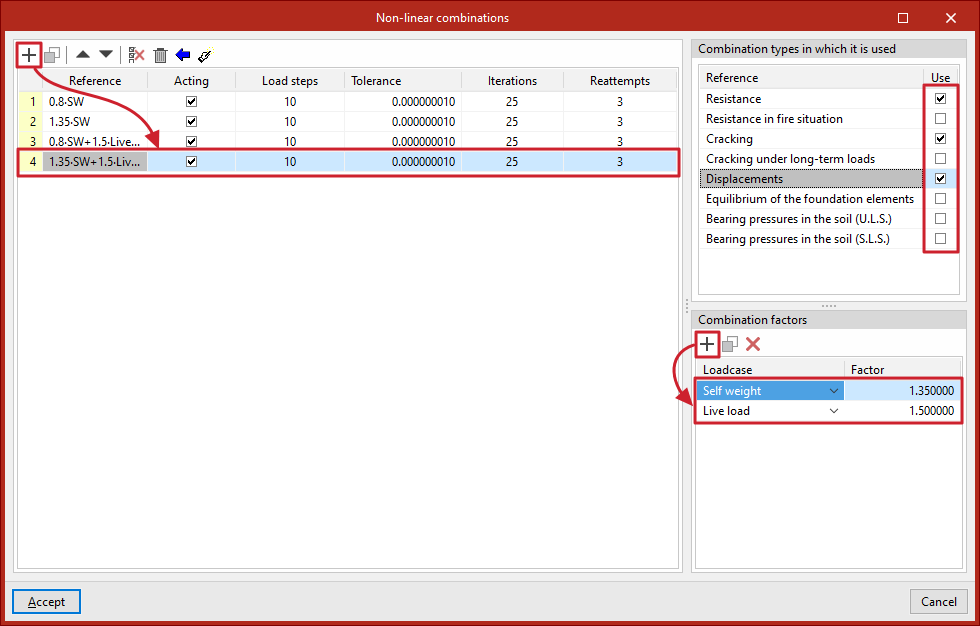Edit Load steps value for 0.8·SW
This screenshot has height=626, width=980.
[290, 101]
